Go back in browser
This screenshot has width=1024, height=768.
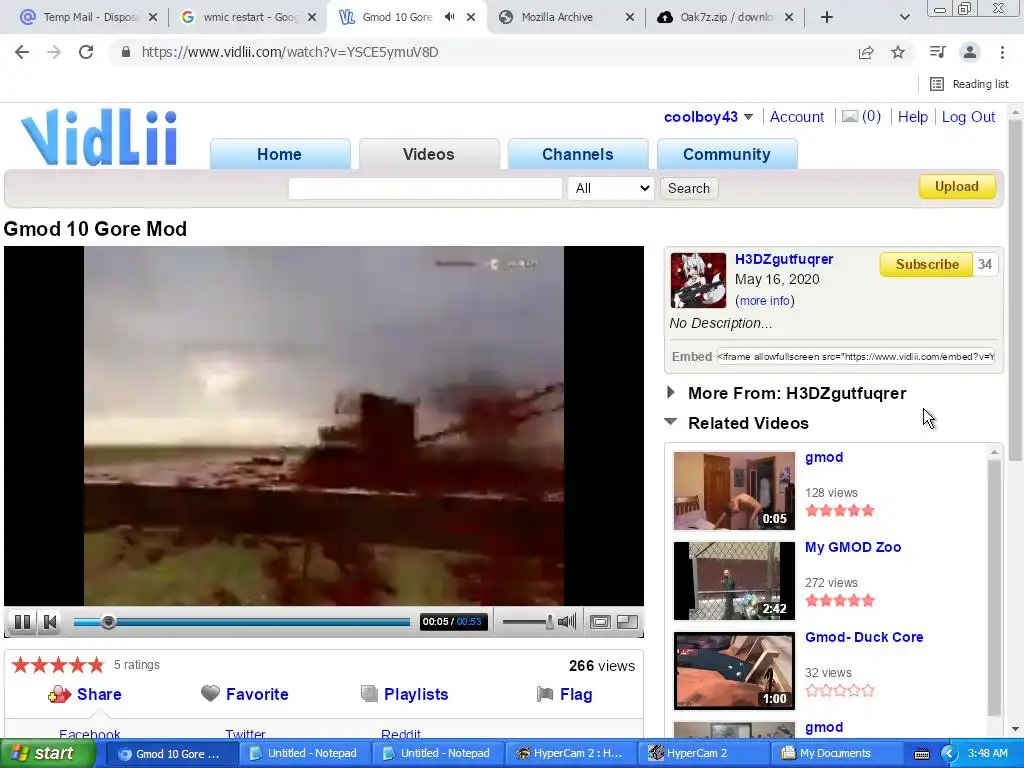tap(22, 52)
